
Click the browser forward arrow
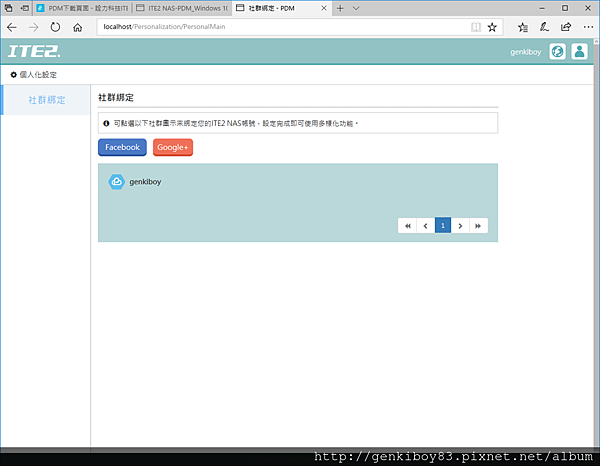click(34, 27)
